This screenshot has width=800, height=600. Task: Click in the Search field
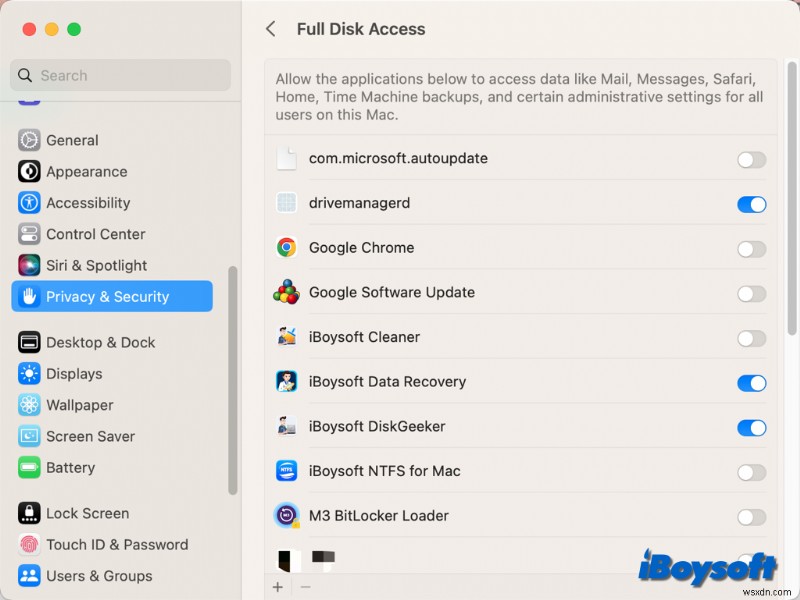point(120,76)
